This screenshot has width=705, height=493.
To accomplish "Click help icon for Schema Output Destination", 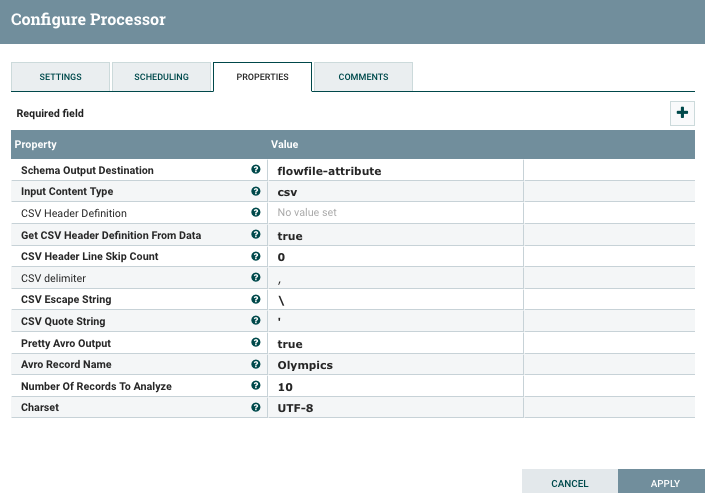I will (256, 170).
